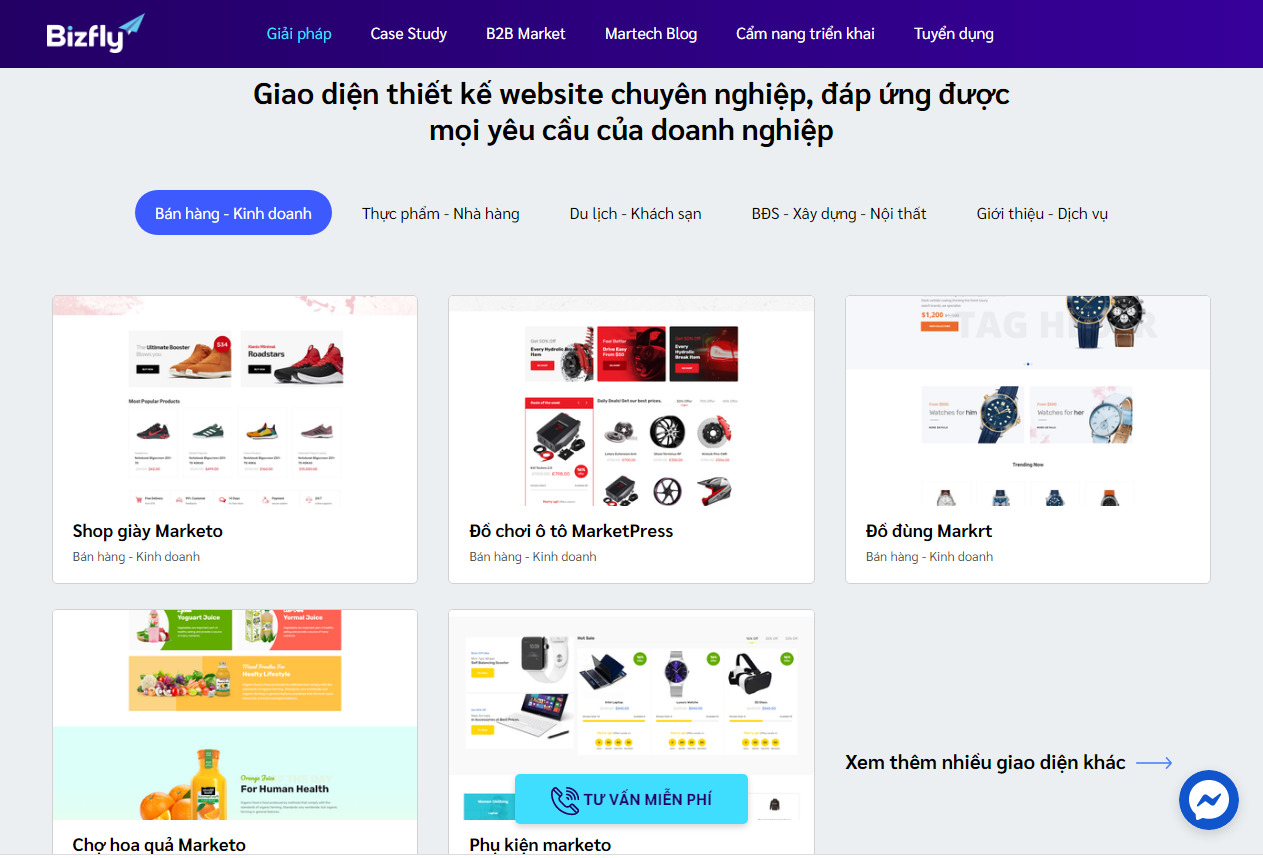
Task: Go to B2B Market page
Action: tap(526, 34)
